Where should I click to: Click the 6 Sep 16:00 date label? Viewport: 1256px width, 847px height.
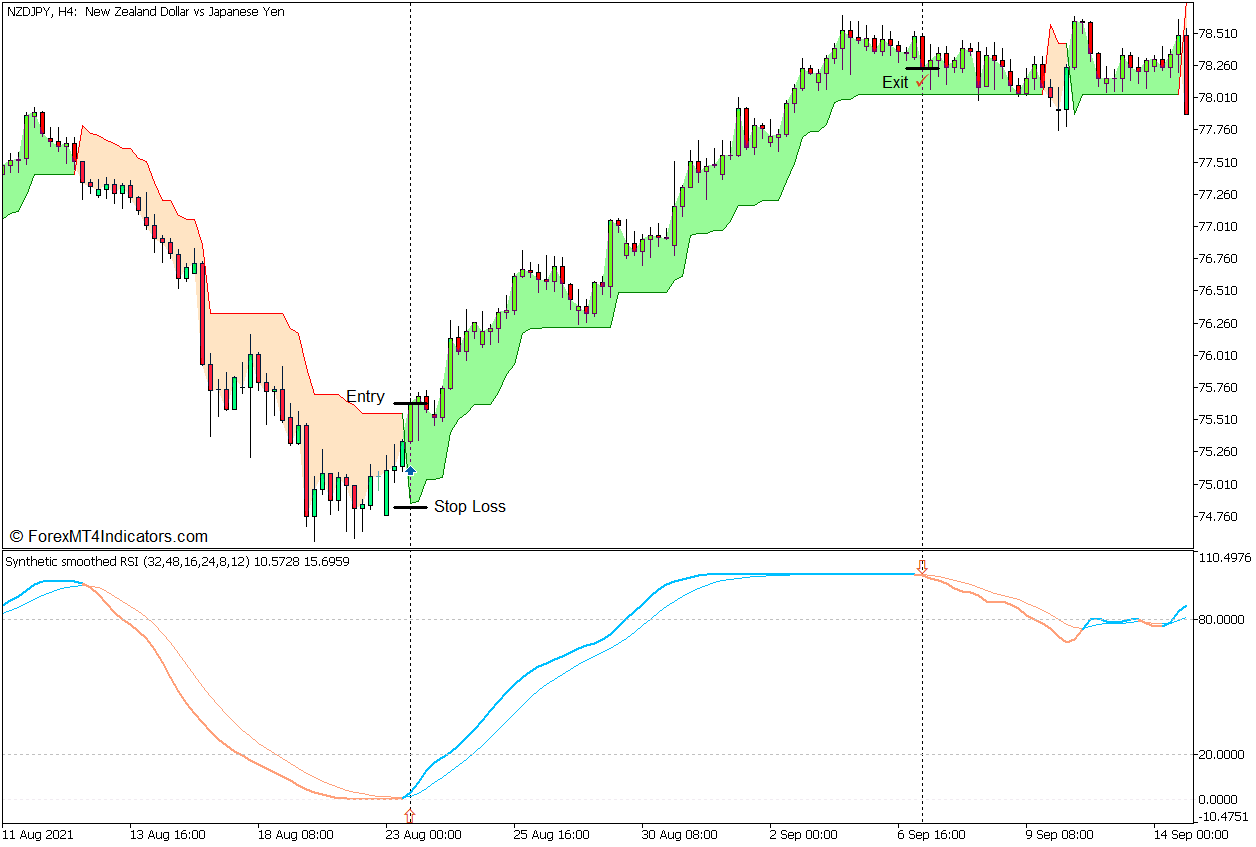930,834
